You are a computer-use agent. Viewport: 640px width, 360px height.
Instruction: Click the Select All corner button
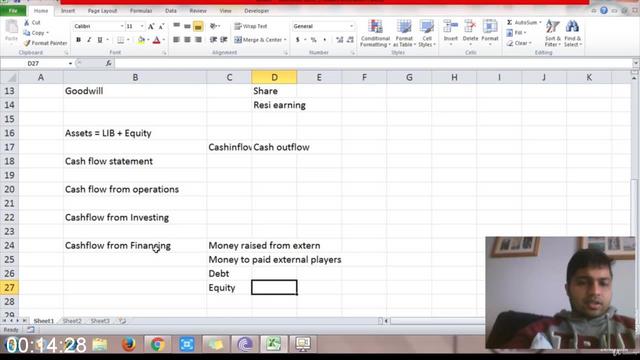pyautogui.click(x=9, y=77)
